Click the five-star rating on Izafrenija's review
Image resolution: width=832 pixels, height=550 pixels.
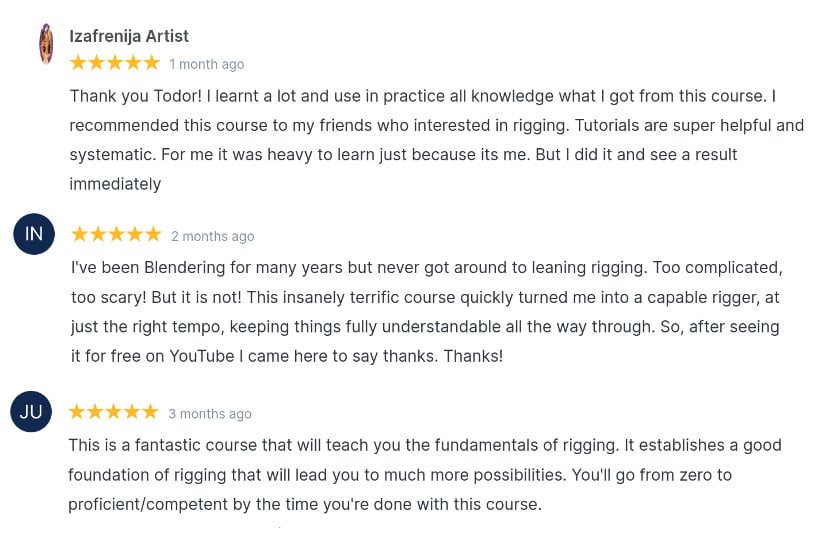114,63
